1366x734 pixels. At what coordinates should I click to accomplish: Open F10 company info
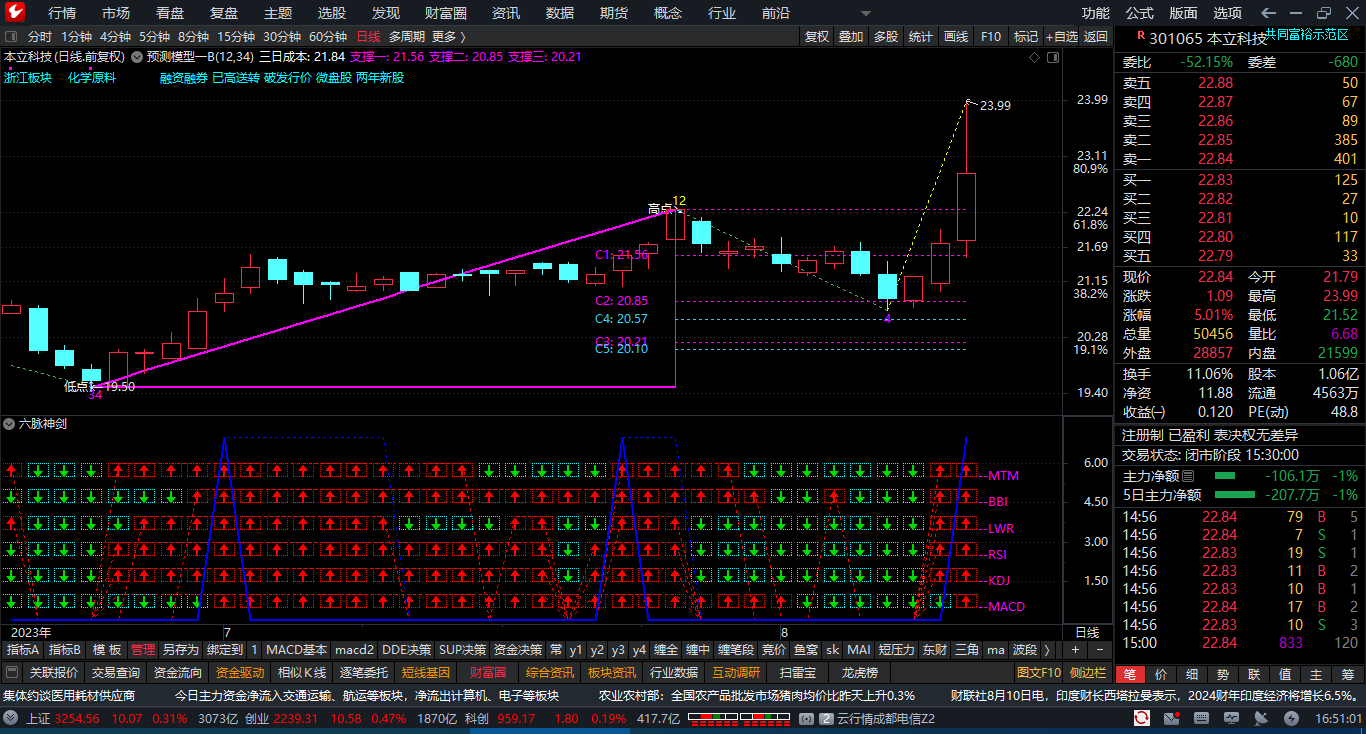click(991, 36)
